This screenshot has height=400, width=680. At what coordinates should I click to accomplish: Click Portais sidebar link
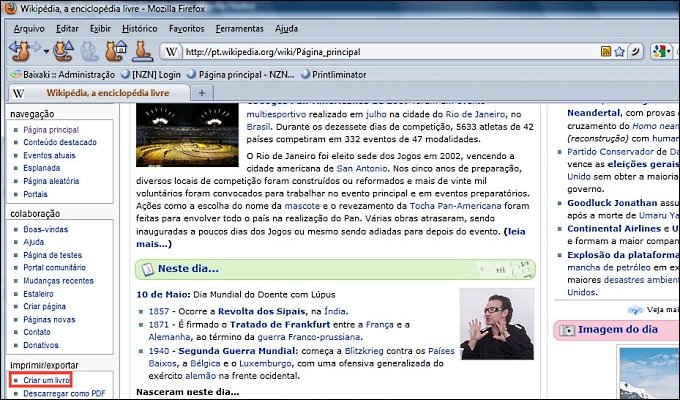coord(36,194)
